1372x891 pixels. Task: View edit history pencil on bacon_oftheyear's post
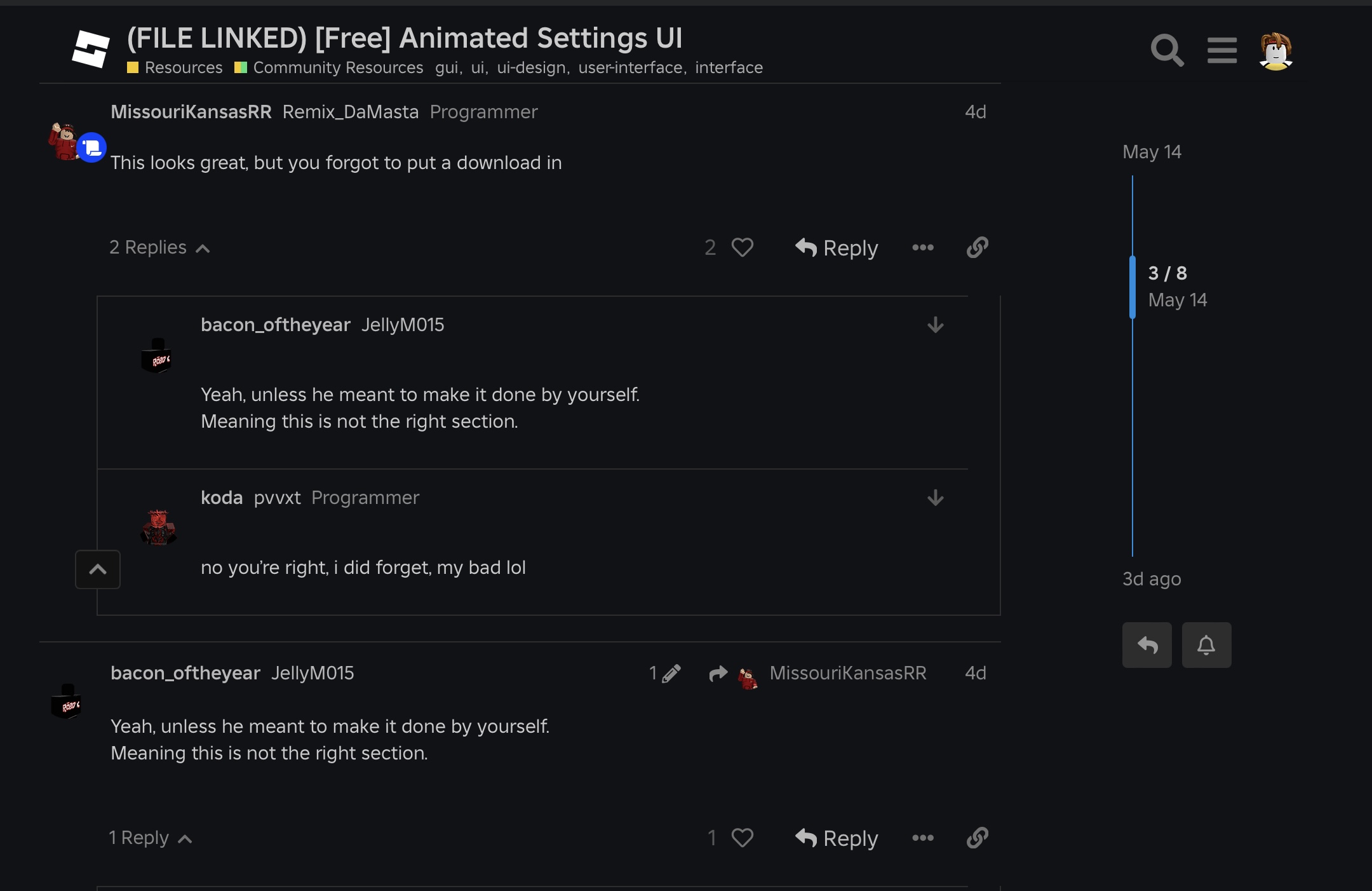tap(665, 674)
